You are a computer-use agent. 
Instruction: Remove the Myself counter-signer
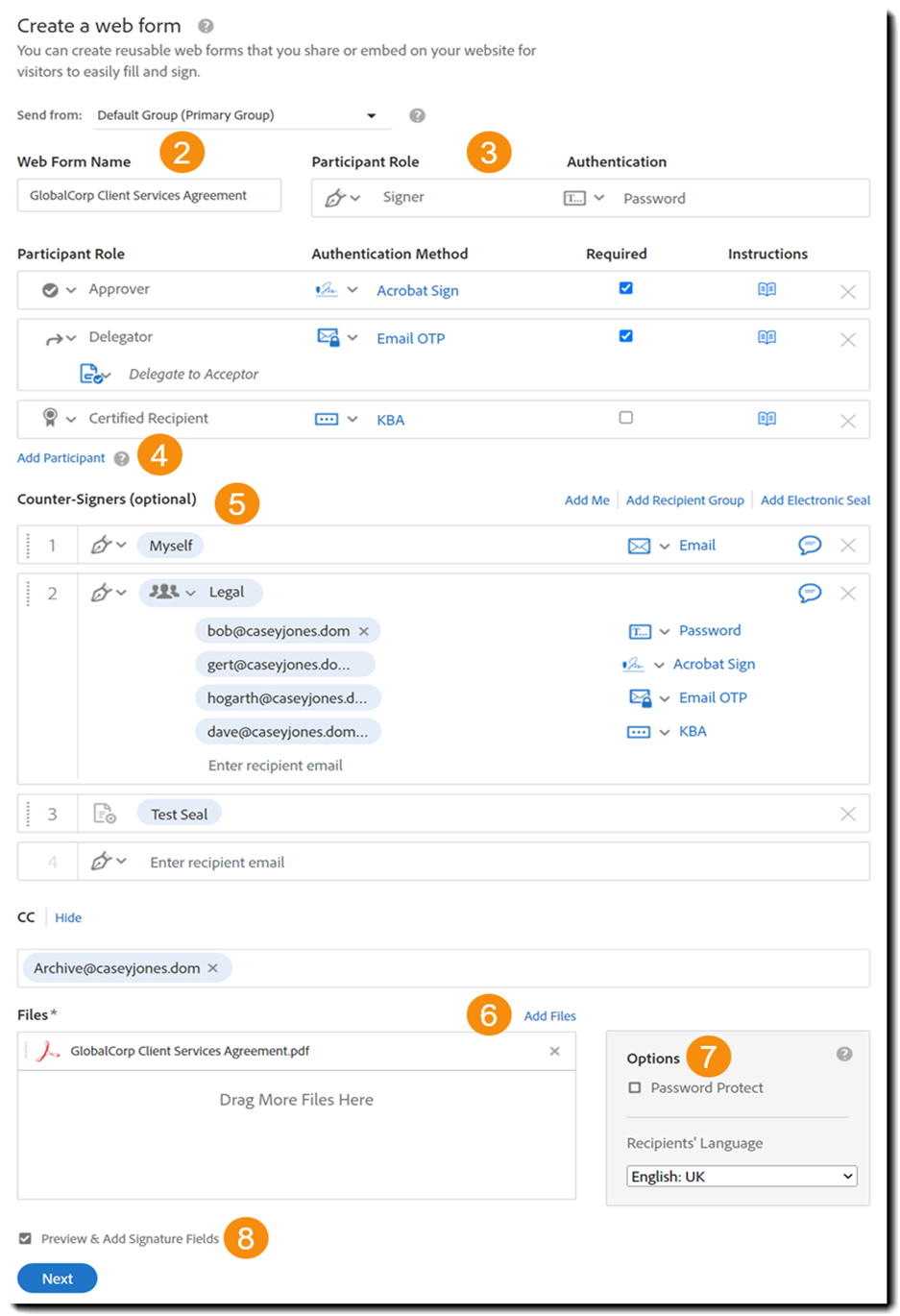(x=848, y=545)
